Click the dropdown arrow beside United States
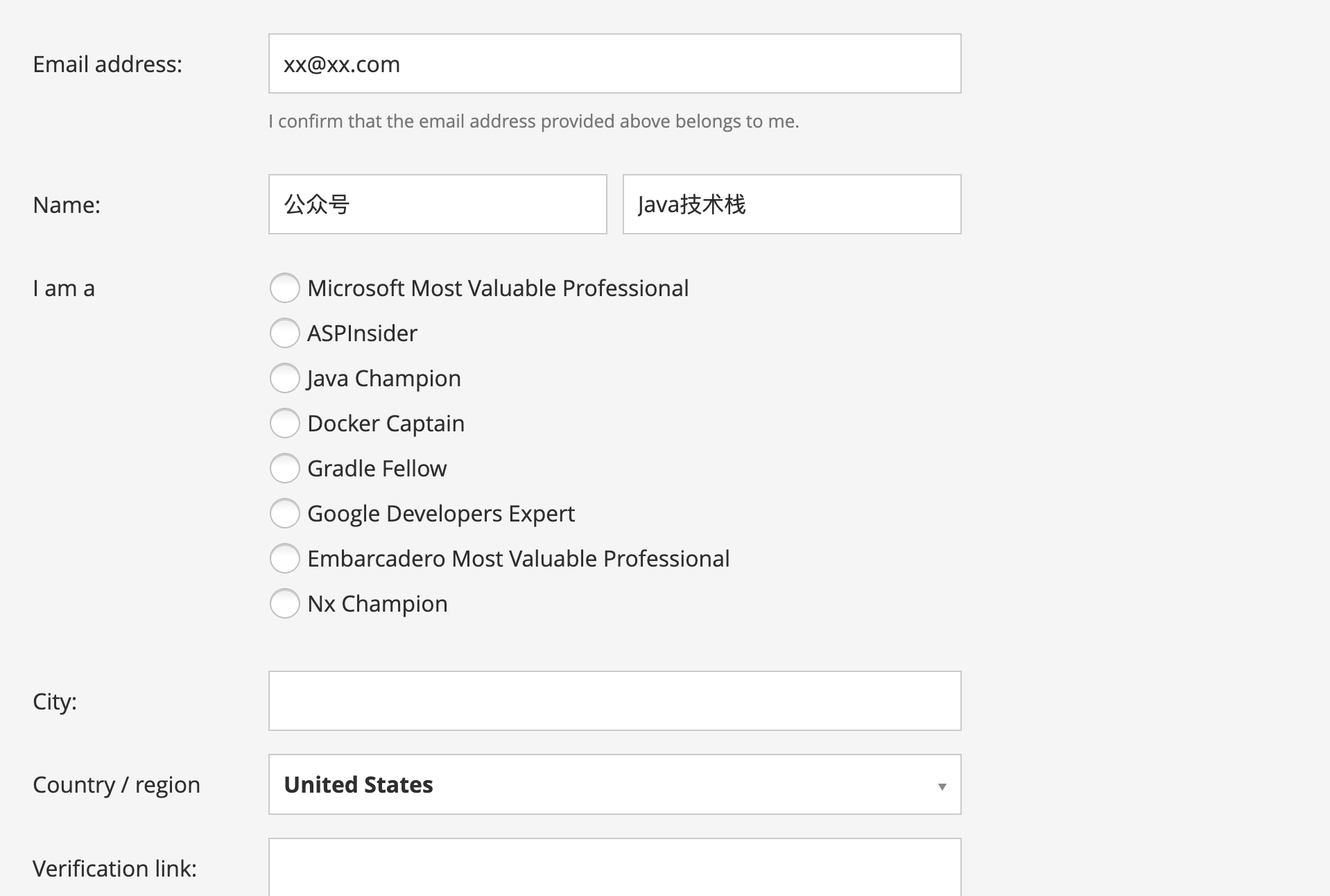 [942, 786]
